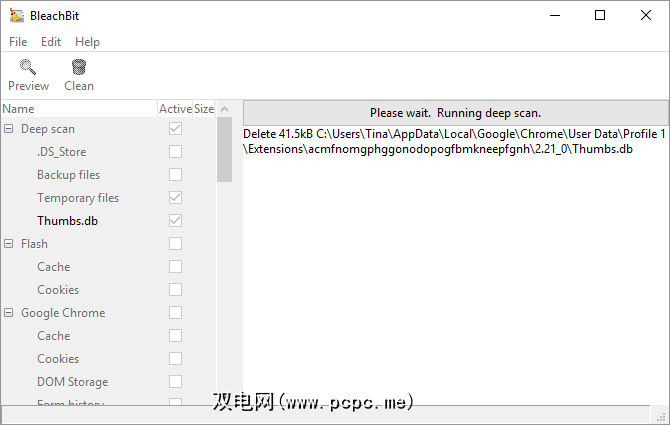The height and width of the screenshot is (425, 670).
Task: Enable the Backup files checkbox
Action: coord(175,175)
